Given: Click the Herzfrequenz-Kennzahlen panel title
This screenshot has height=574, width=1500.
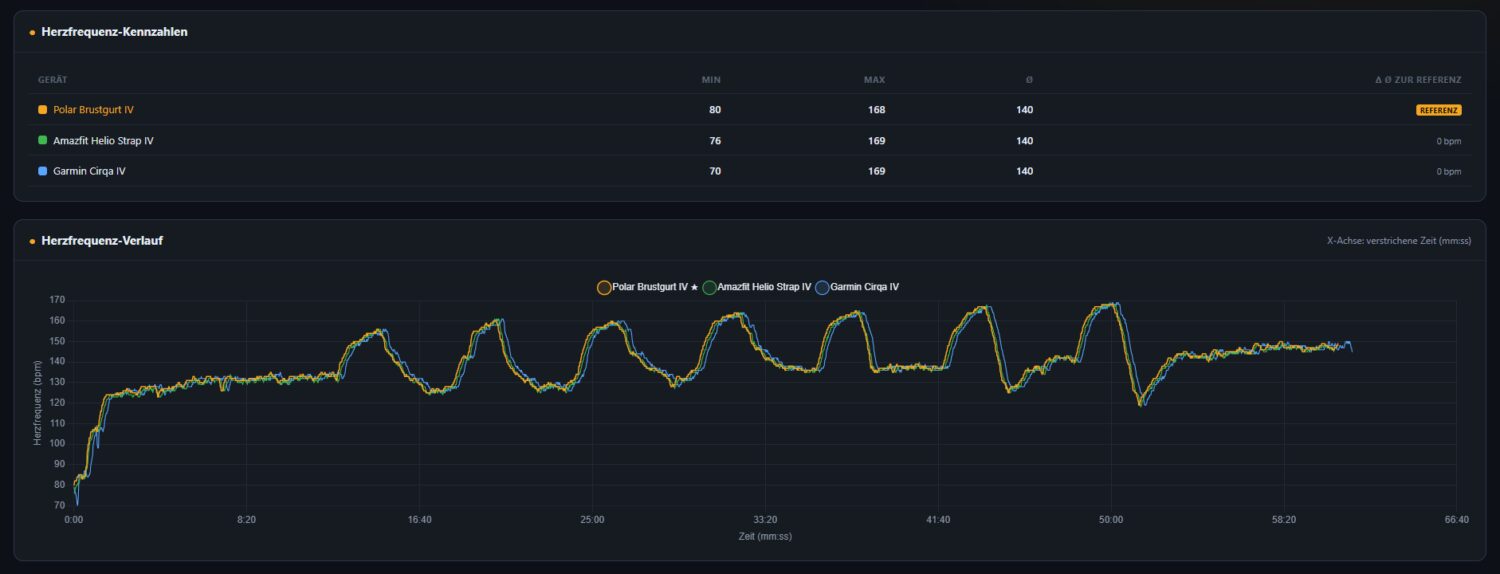Looking at the screenshot, I should tap(114, 32).
